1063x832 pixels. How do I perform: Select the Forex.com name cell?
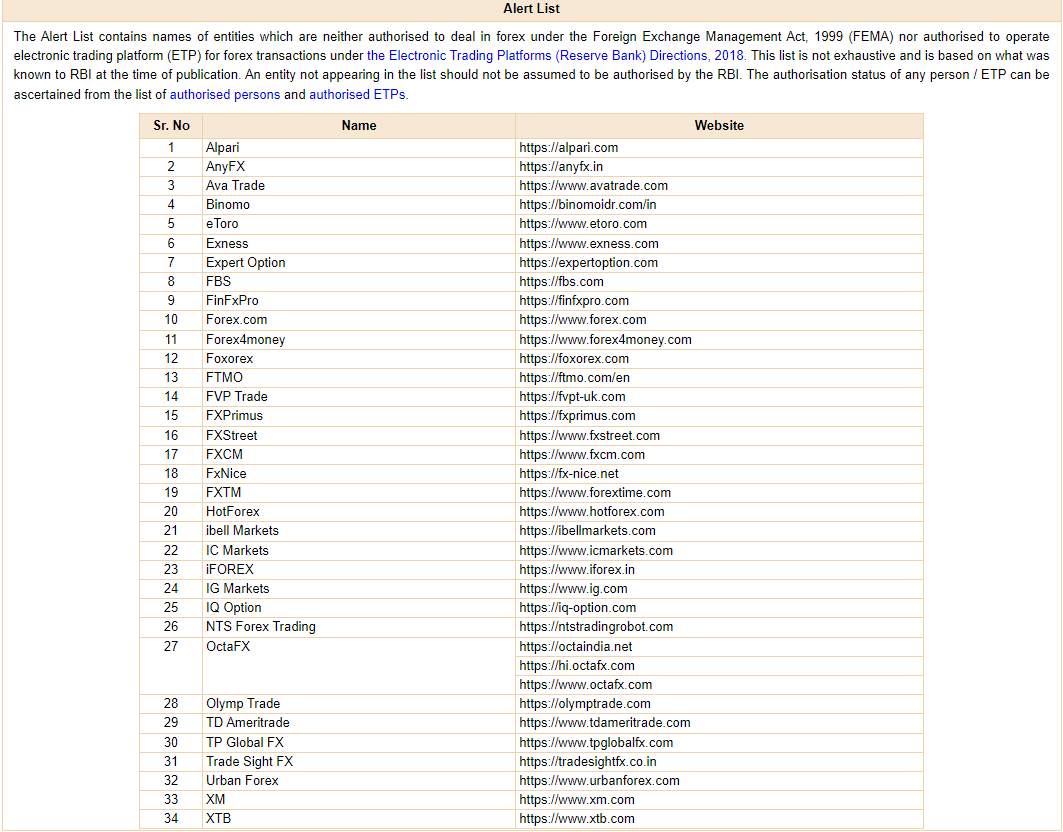click(359, 319)
